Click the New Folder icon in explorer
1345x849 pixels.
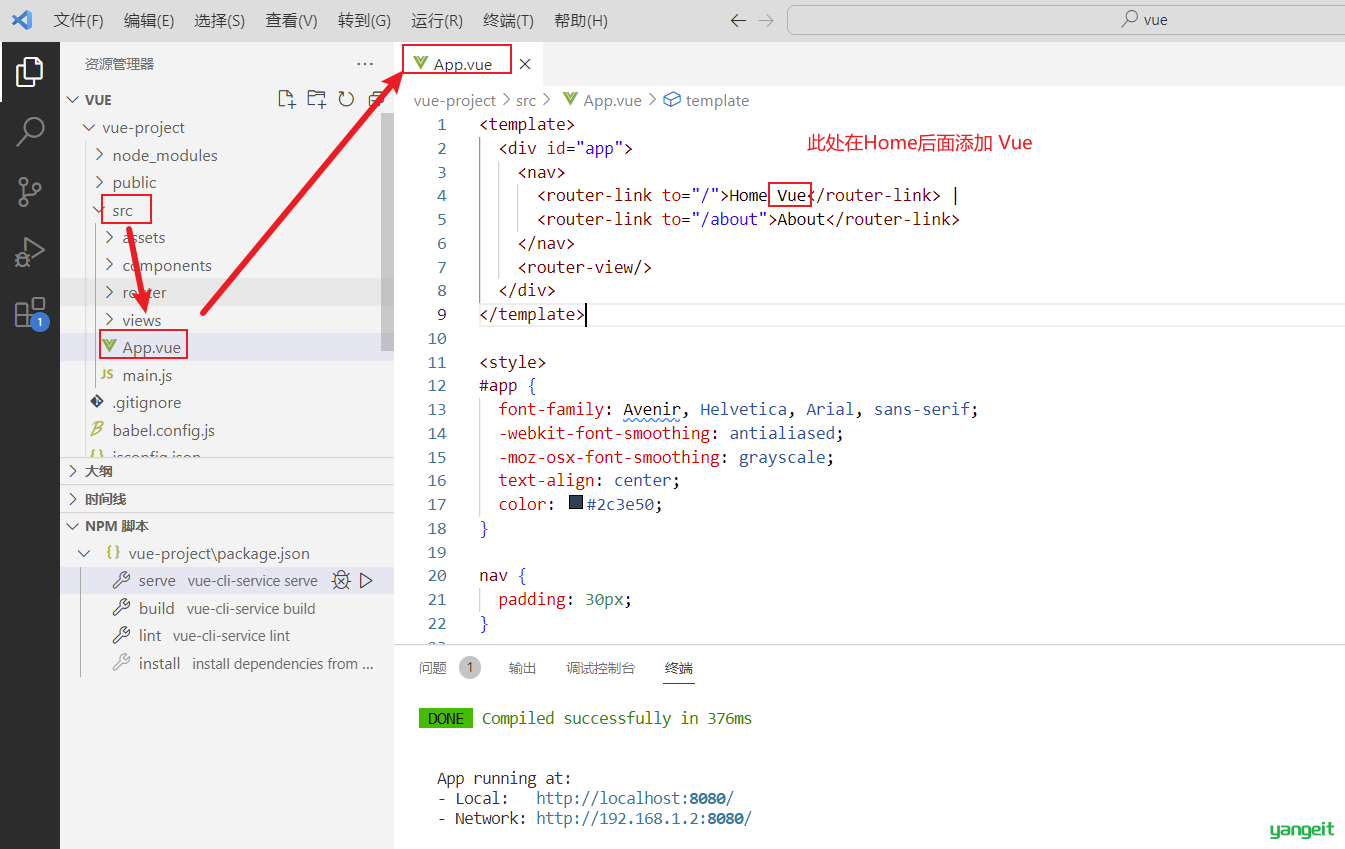tap(316, 99)
